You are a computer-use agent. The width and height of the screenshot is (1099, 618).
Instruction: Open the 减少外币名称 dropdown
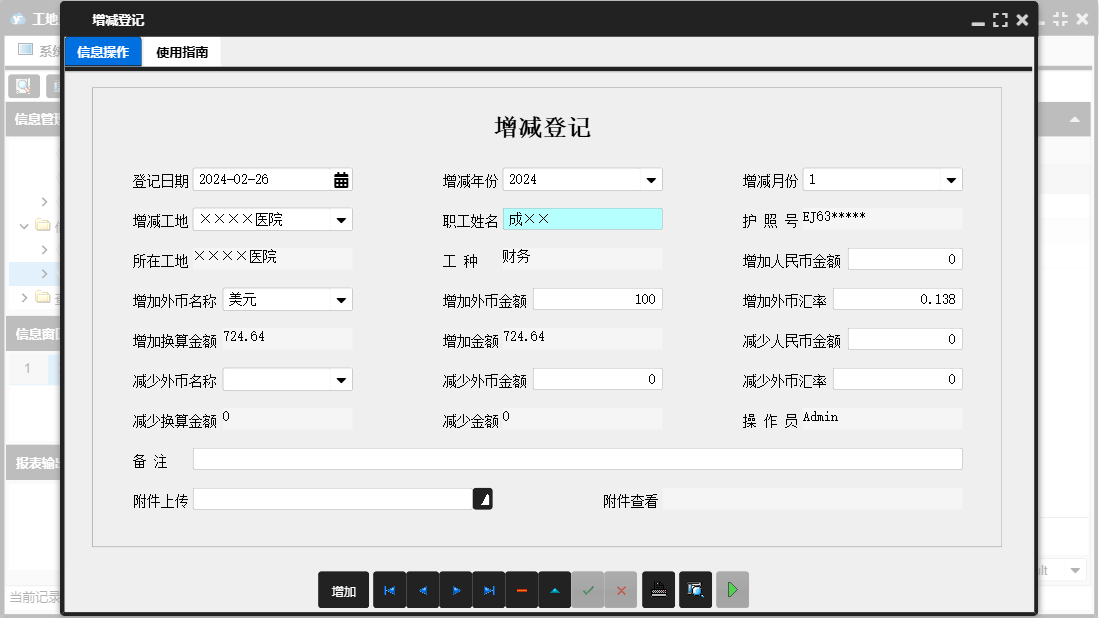341,378
